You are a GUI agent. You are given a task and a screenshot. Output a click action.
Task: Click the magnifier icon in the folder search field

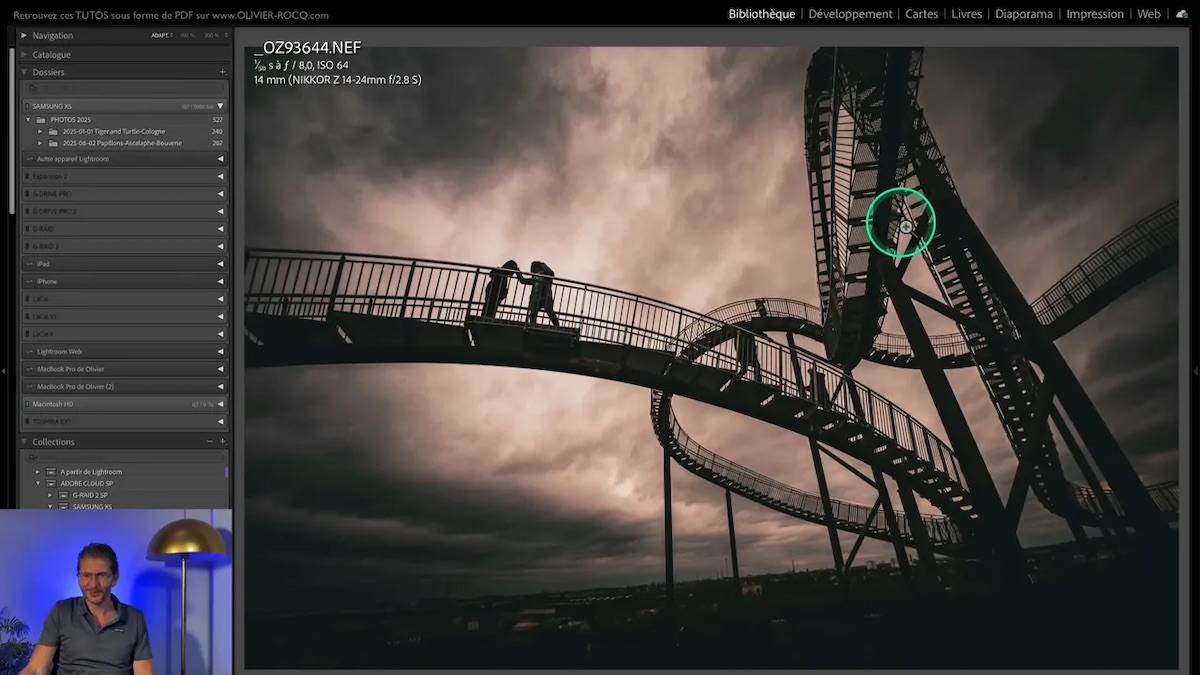(33, 88)
